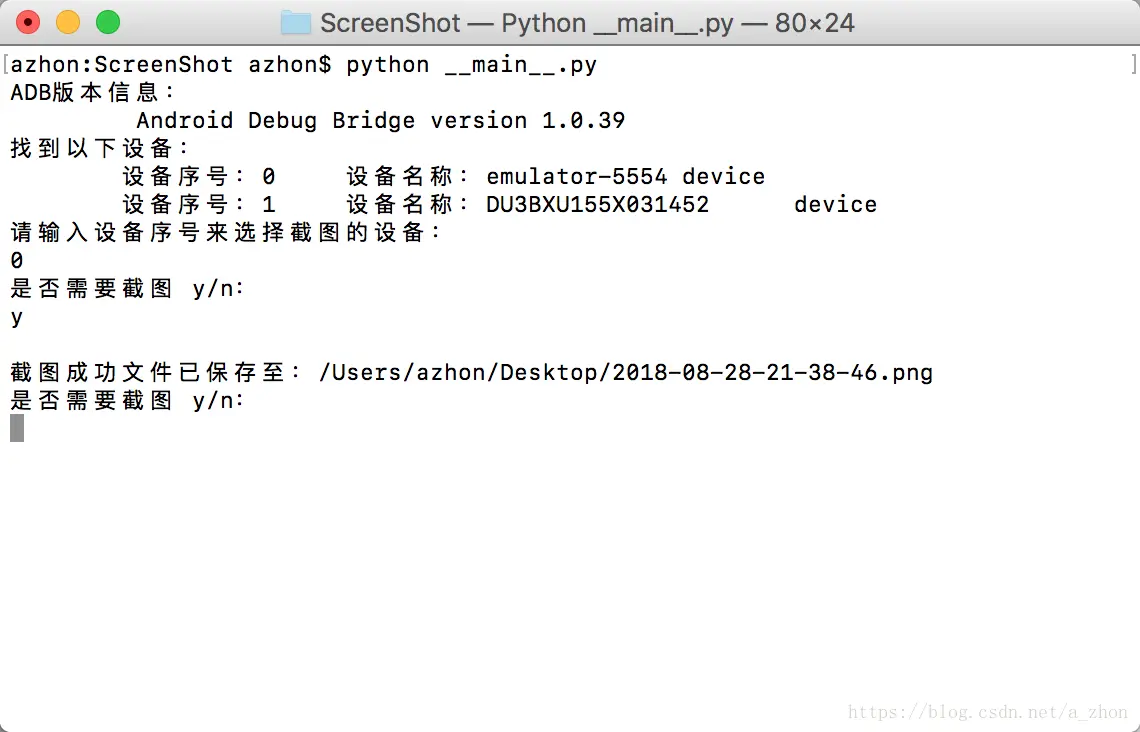Click the '找到以下设备' line
Screen dimensions: 1140x732
99,149
